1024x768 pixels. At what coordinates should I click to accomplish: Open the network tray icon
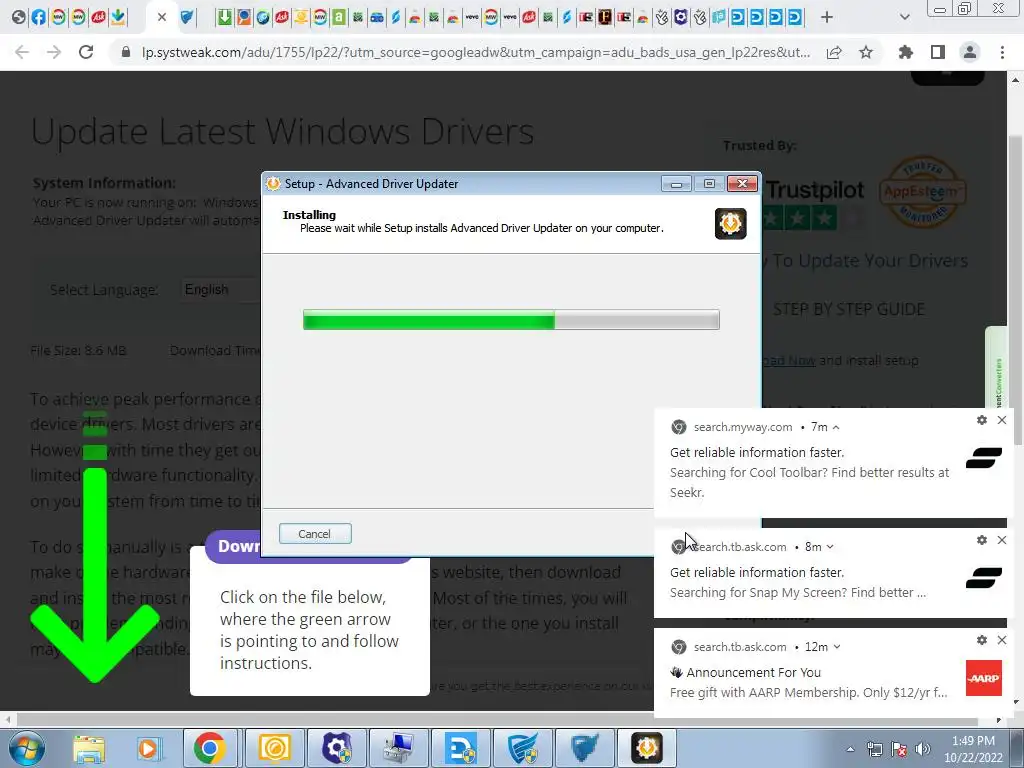[x=874, y=749]
